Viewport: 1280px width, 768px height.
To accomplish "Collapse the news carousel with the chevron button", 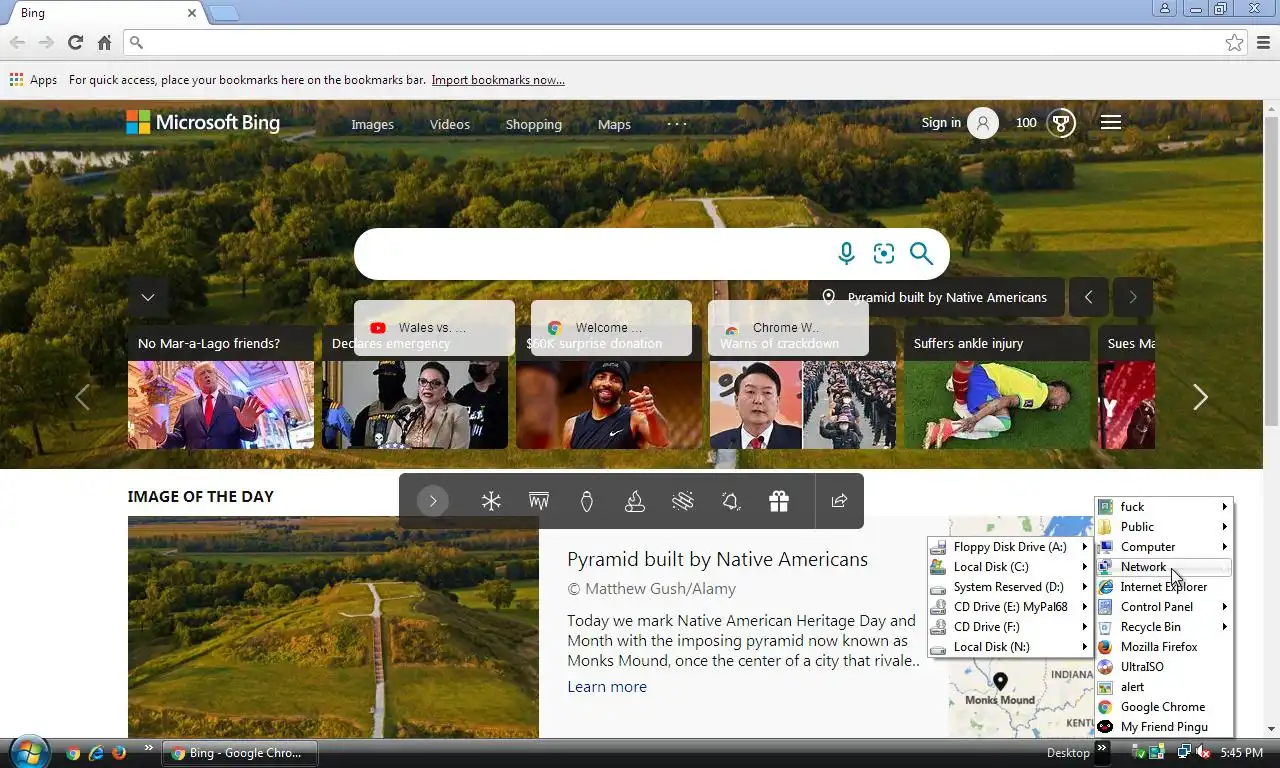I will [148, 297].
